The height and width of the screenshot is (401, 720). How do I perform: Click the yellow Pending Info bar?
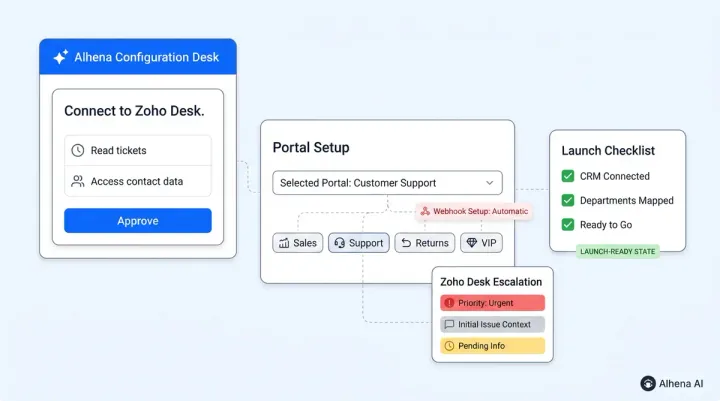tap(492, 346)
